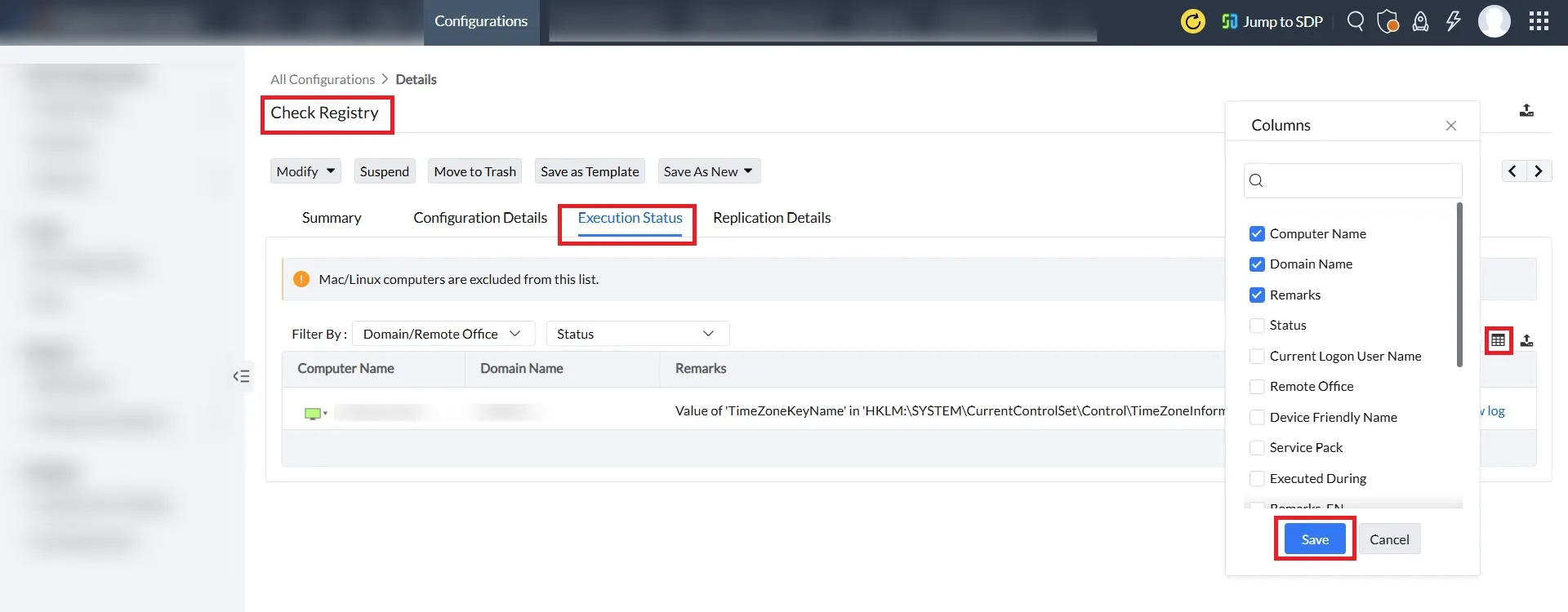
Task: Expand the Save As New dropdown
Action: click(x=709, y=171)
